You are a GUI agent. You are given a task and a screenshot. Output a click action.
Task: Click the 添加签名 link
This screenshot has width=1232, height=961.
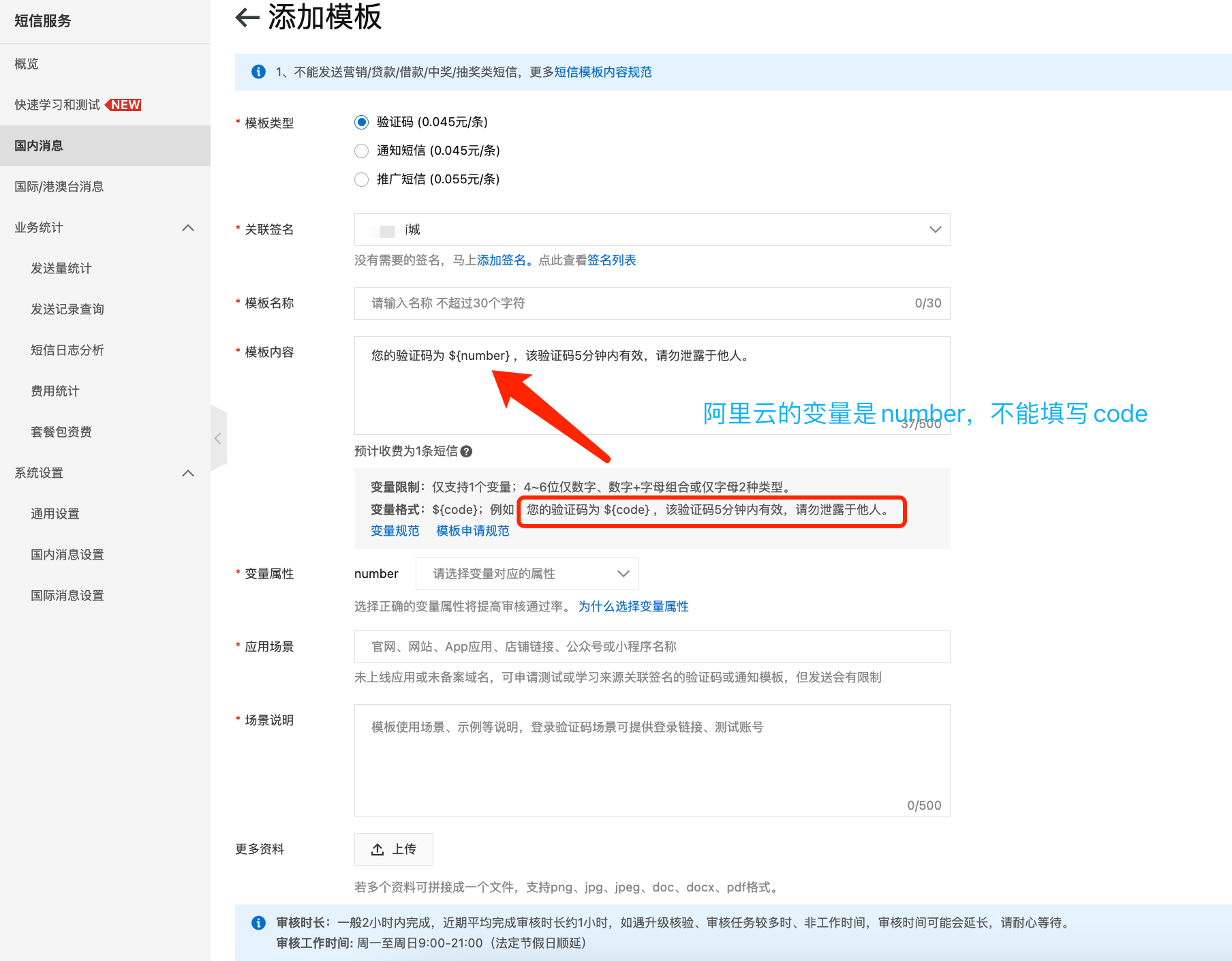(x=501, y=260)
